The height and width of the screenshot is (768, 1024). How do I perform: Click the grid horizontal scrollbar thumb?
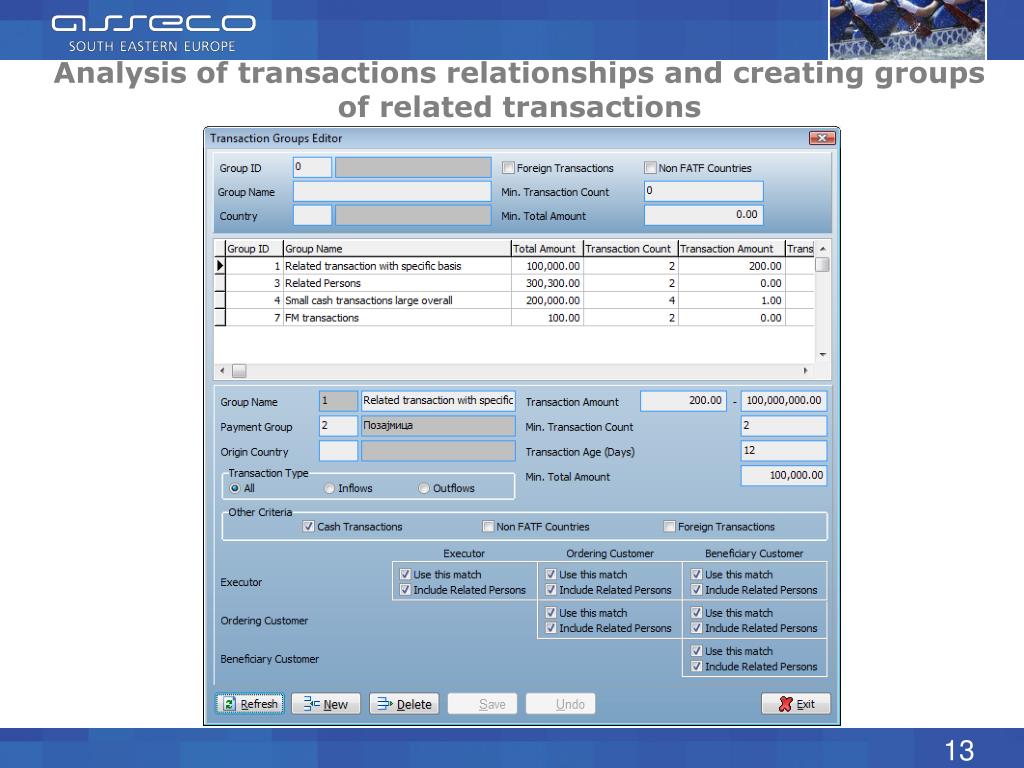click(x=239, y=371)
